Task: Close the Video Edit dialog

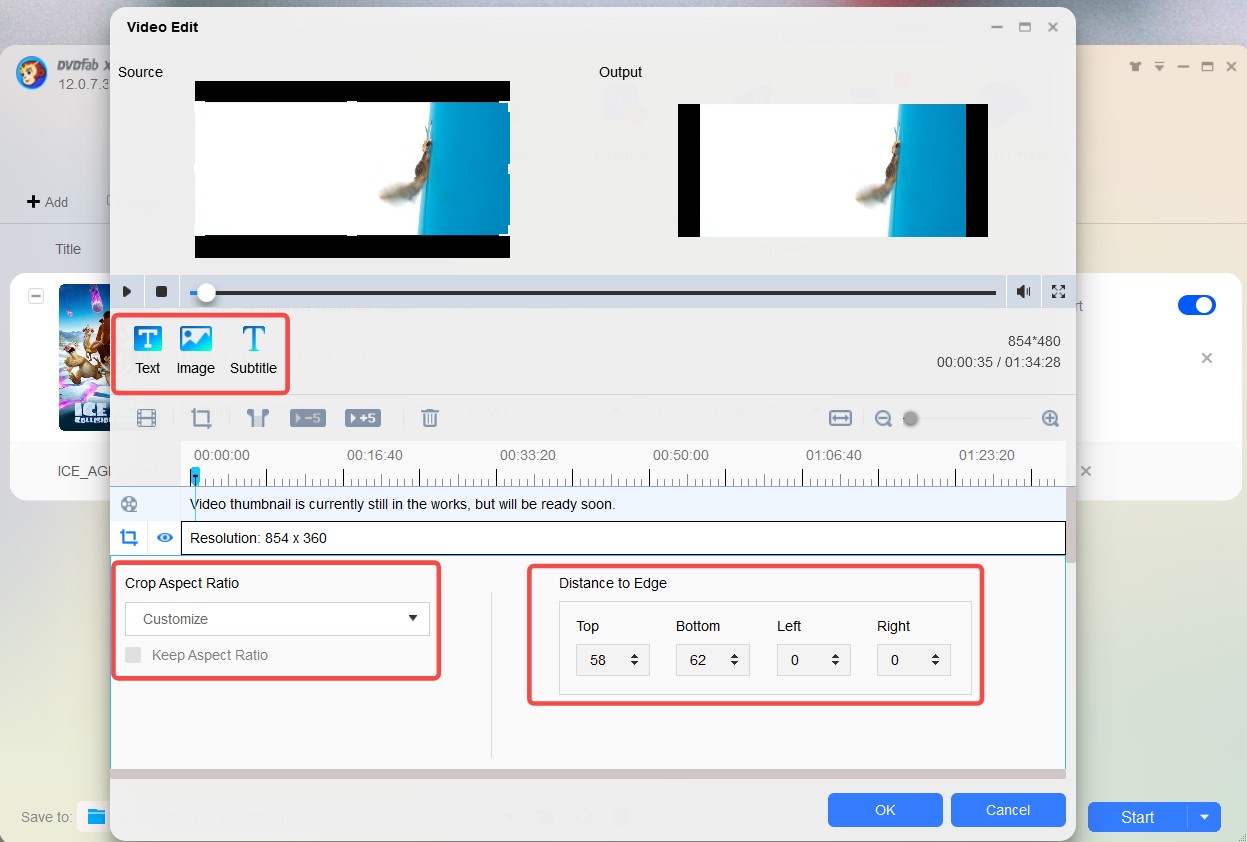Action: 1053,27
